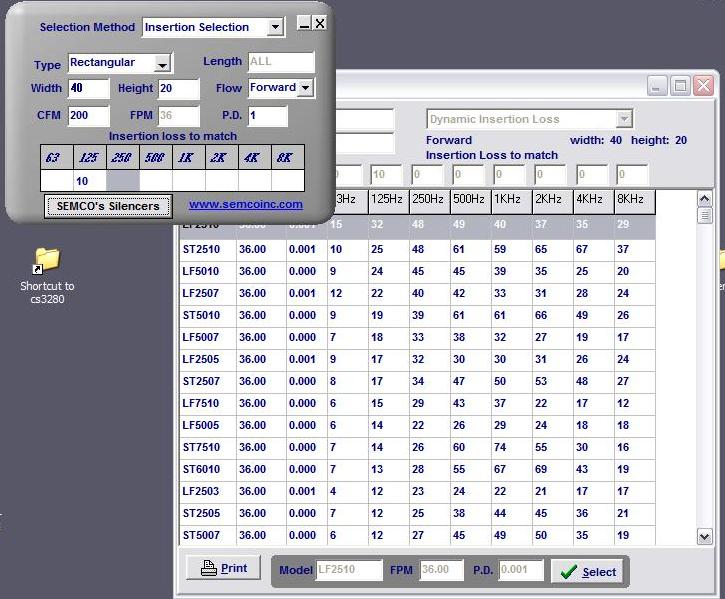The image size is (725, 599).
Task: Click the Height input field
Action: [179, 89]
